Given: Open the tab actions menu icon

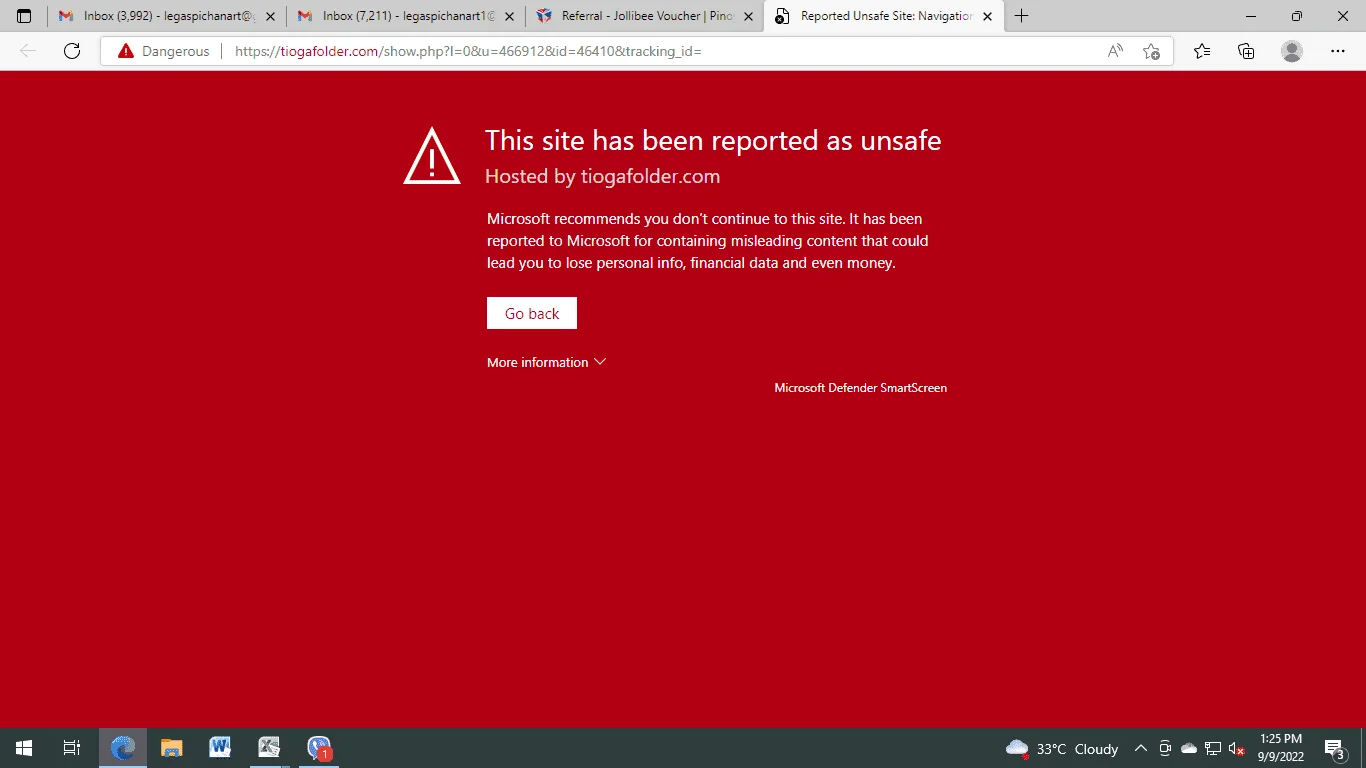Looking at the screenshot, I should [24, 16].
